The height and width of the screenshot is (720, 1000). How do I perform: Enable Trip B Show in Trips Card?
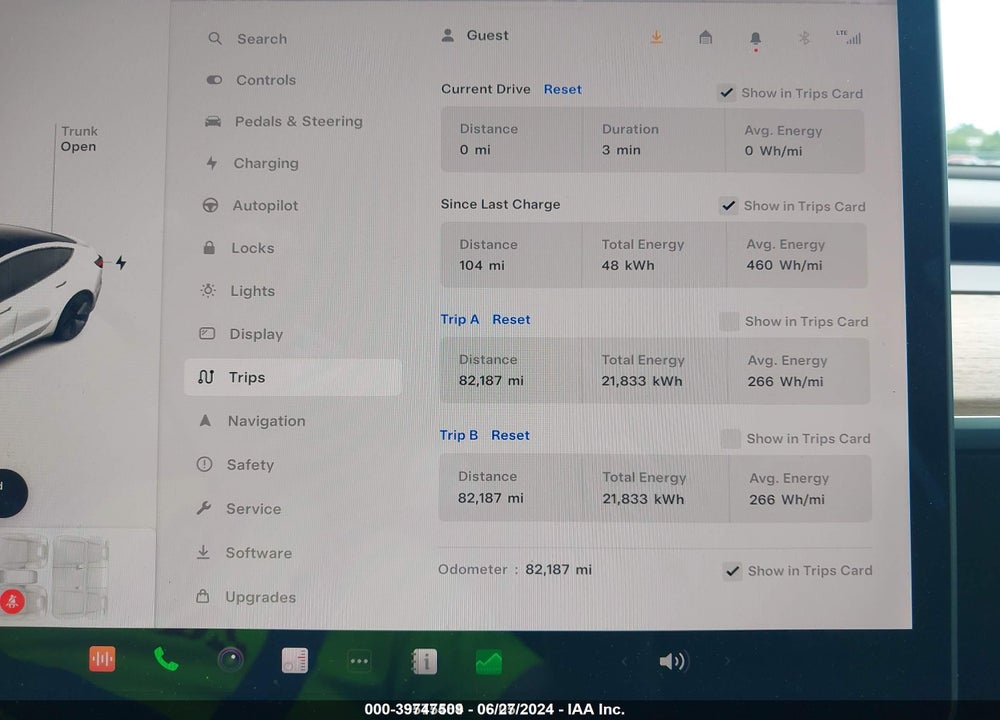[730, 439]
